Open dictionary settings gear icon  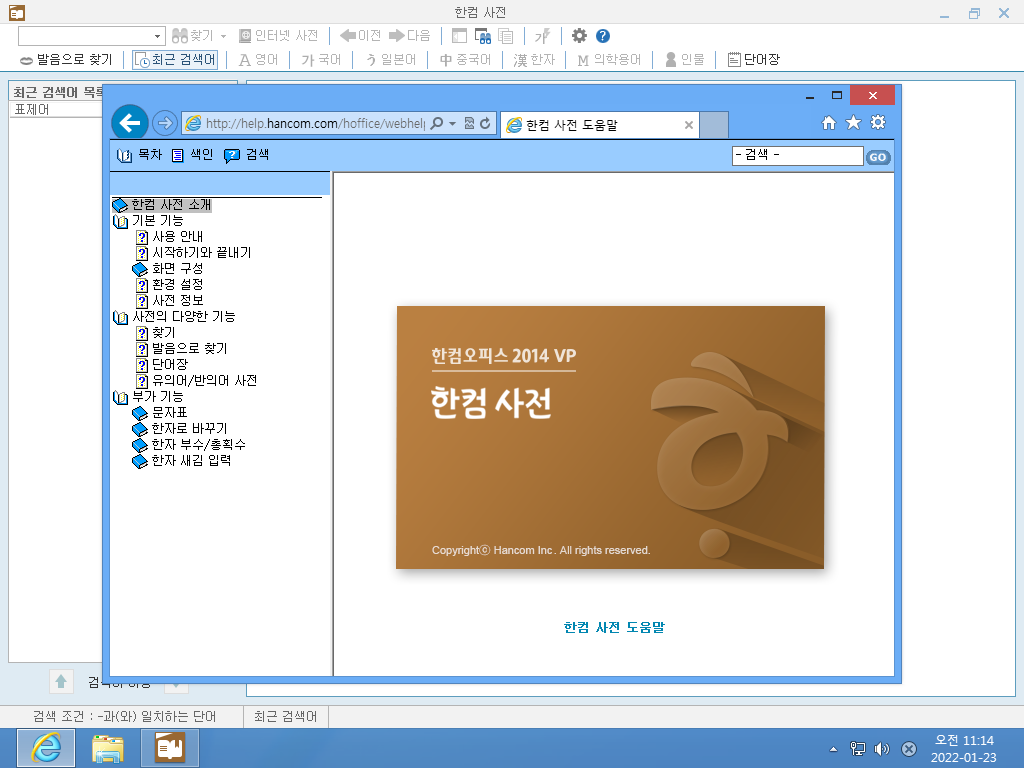click(x=579, y=36)
